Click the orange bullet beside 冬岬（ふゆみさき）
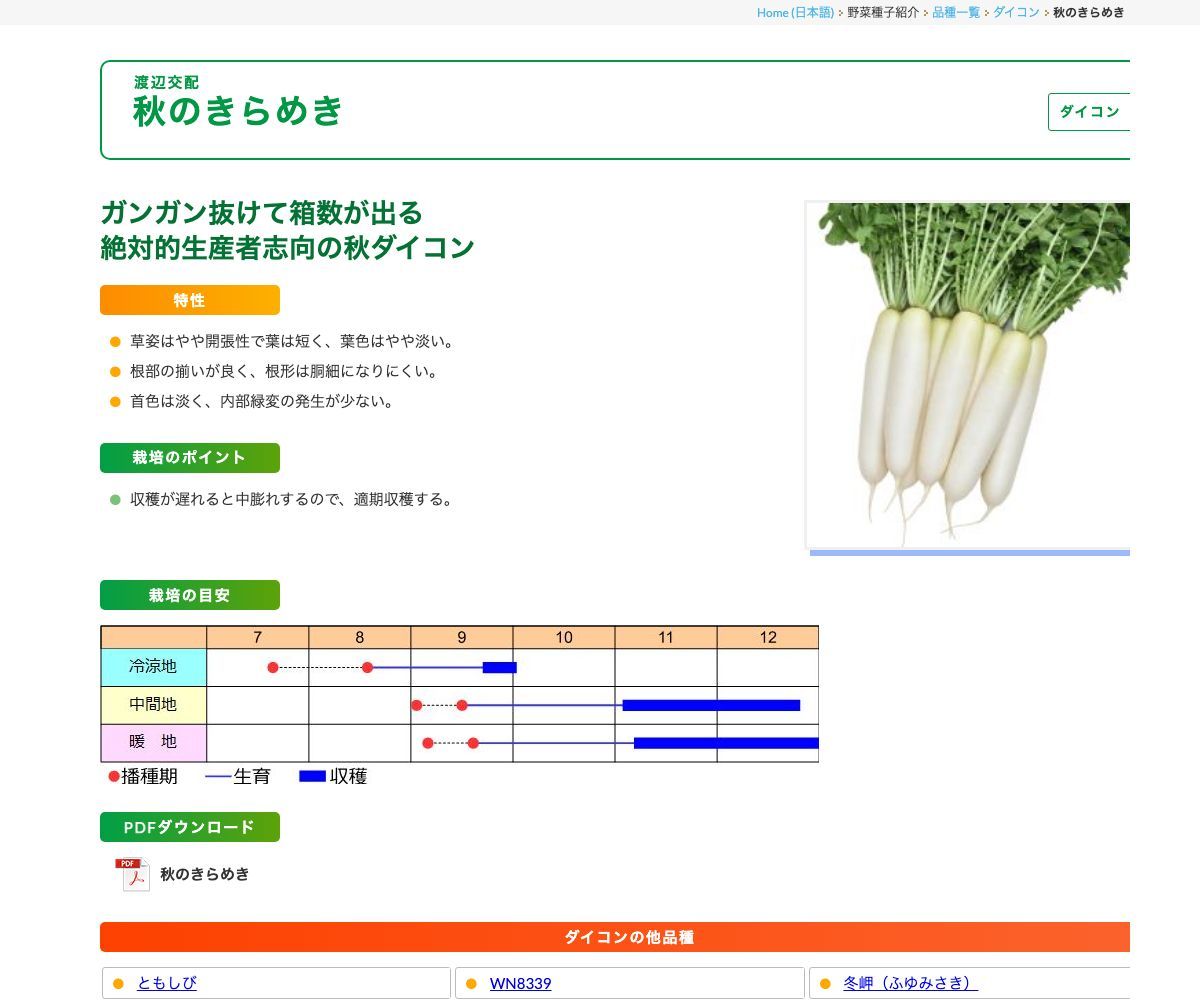This screenshot has width=1200, height=1000. (x=826, y=983)
